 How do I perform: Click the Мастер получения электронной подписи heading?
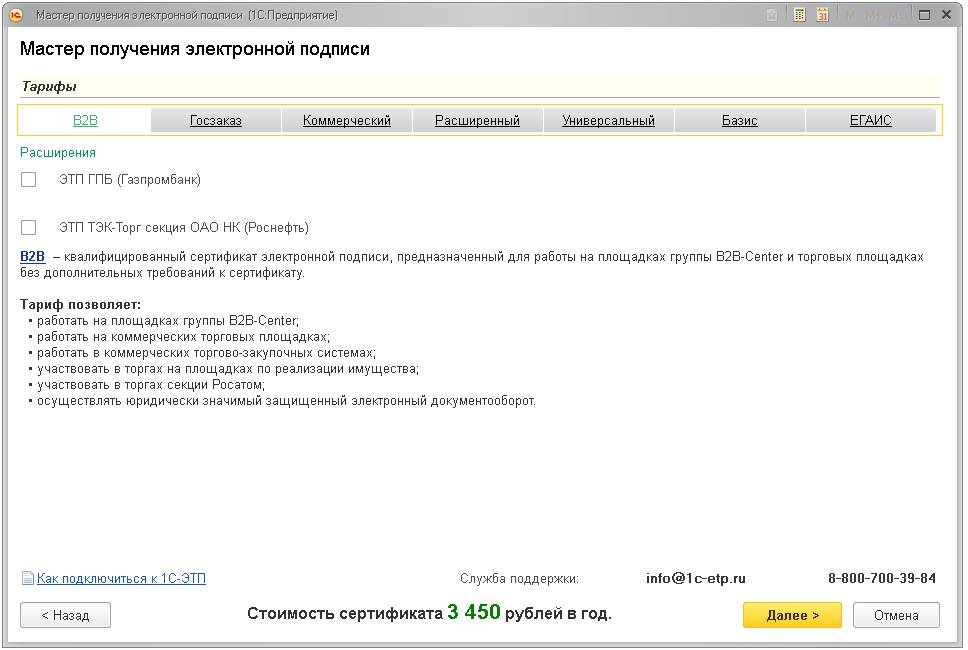click(194, 49)
